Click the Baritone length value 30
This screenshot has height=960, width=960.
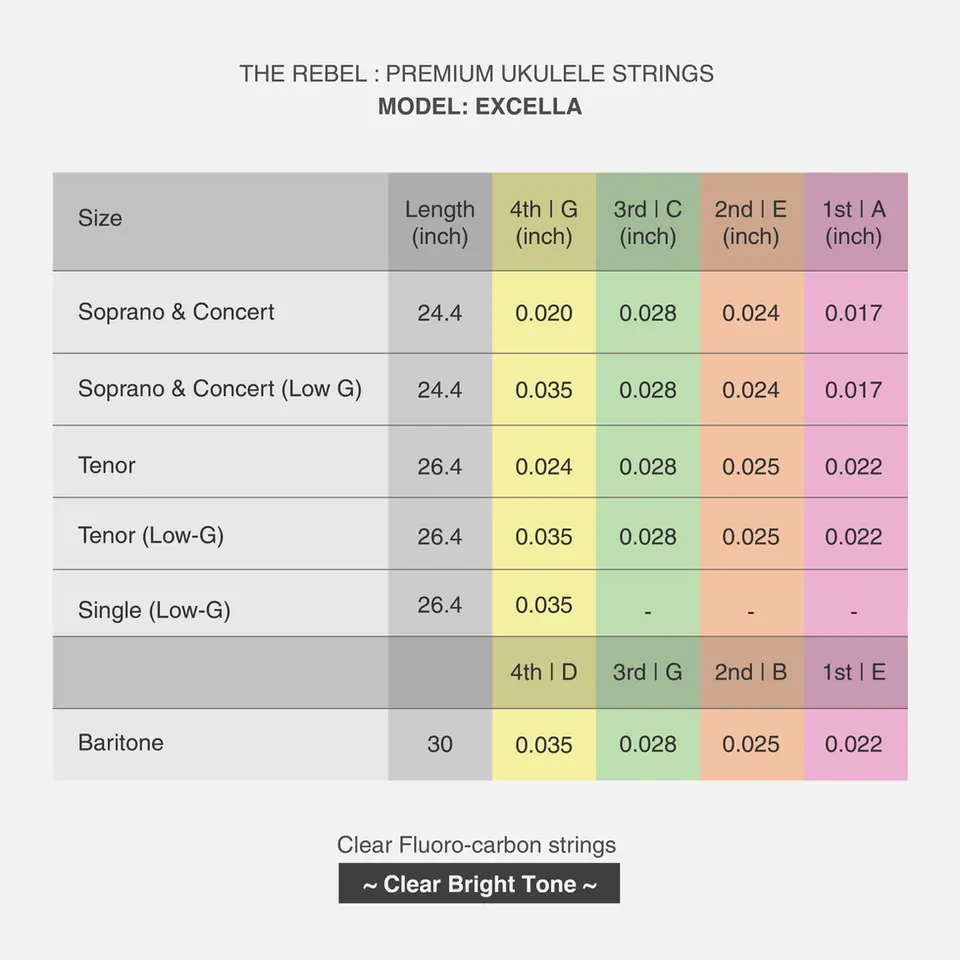pyautogui.click(x=440, y=744)
